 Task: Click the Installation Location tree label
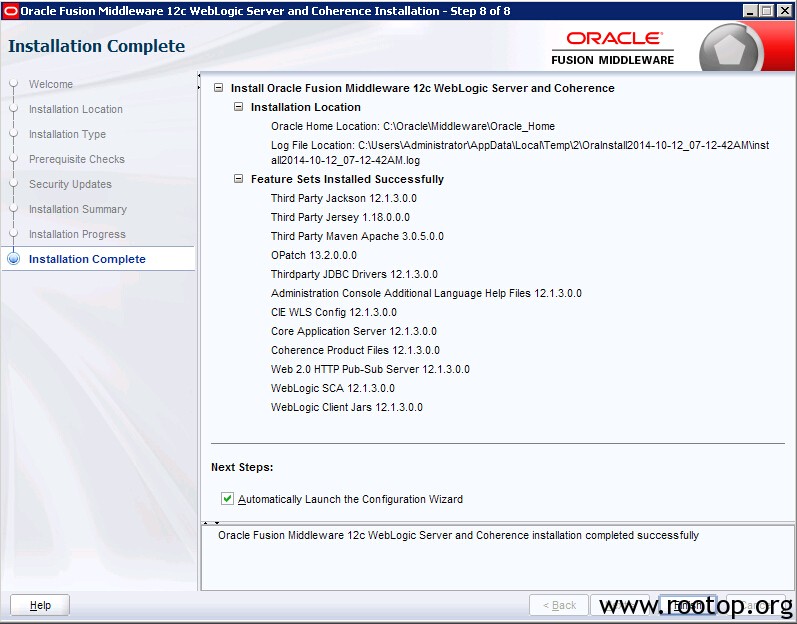tap(305, 107)
